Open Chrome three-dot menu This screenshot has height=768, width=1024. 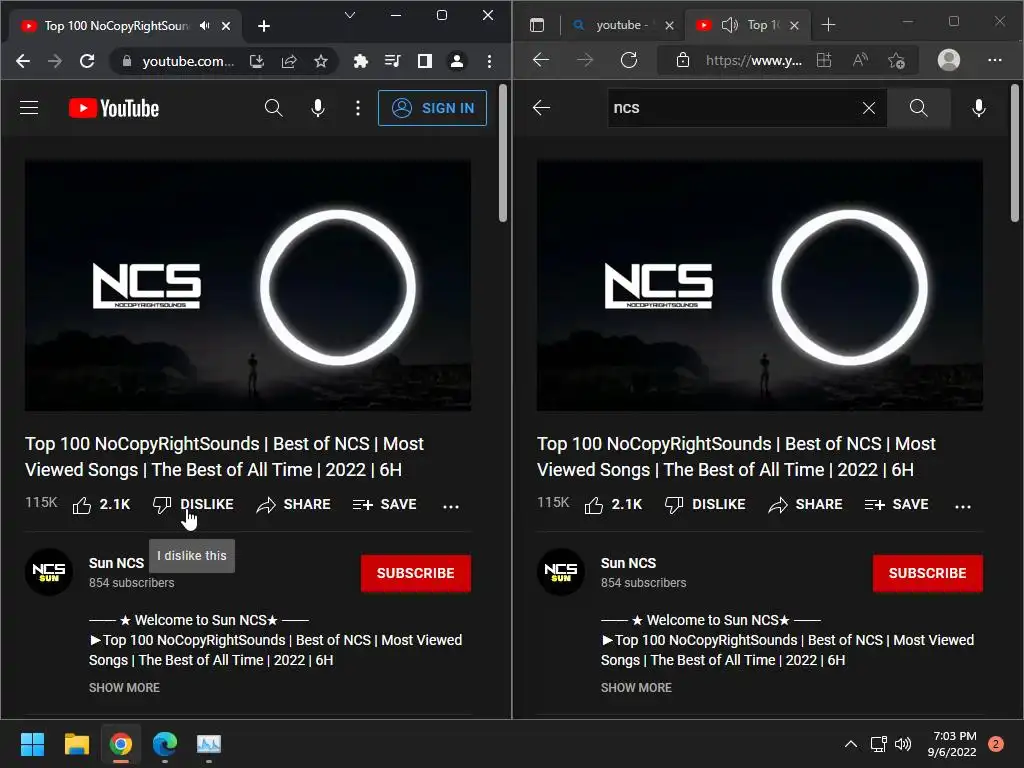489,61
